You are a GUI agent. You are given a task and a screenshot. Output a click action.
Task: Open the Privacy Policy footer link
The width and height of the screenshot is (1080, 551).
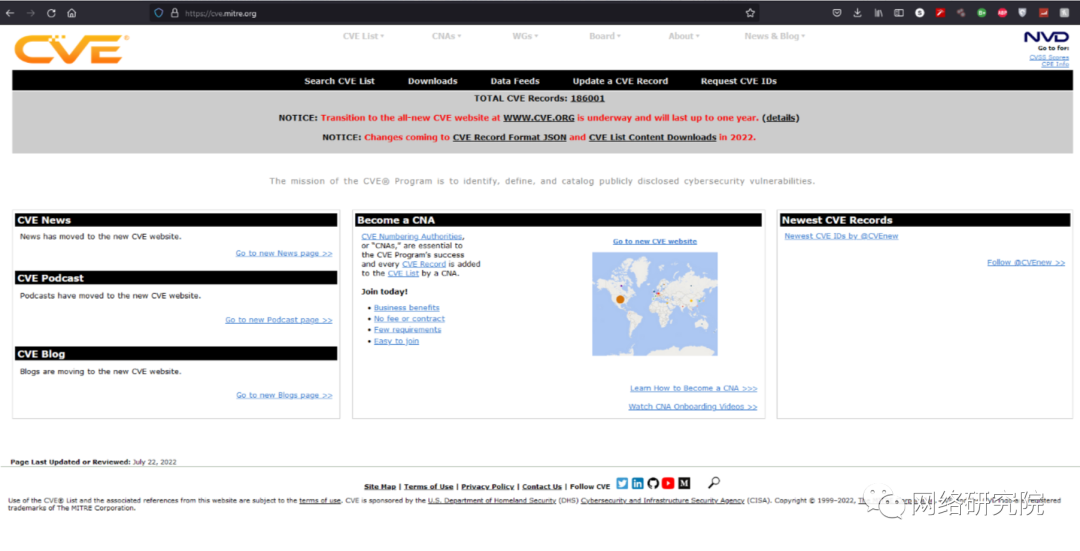(488, 487)
